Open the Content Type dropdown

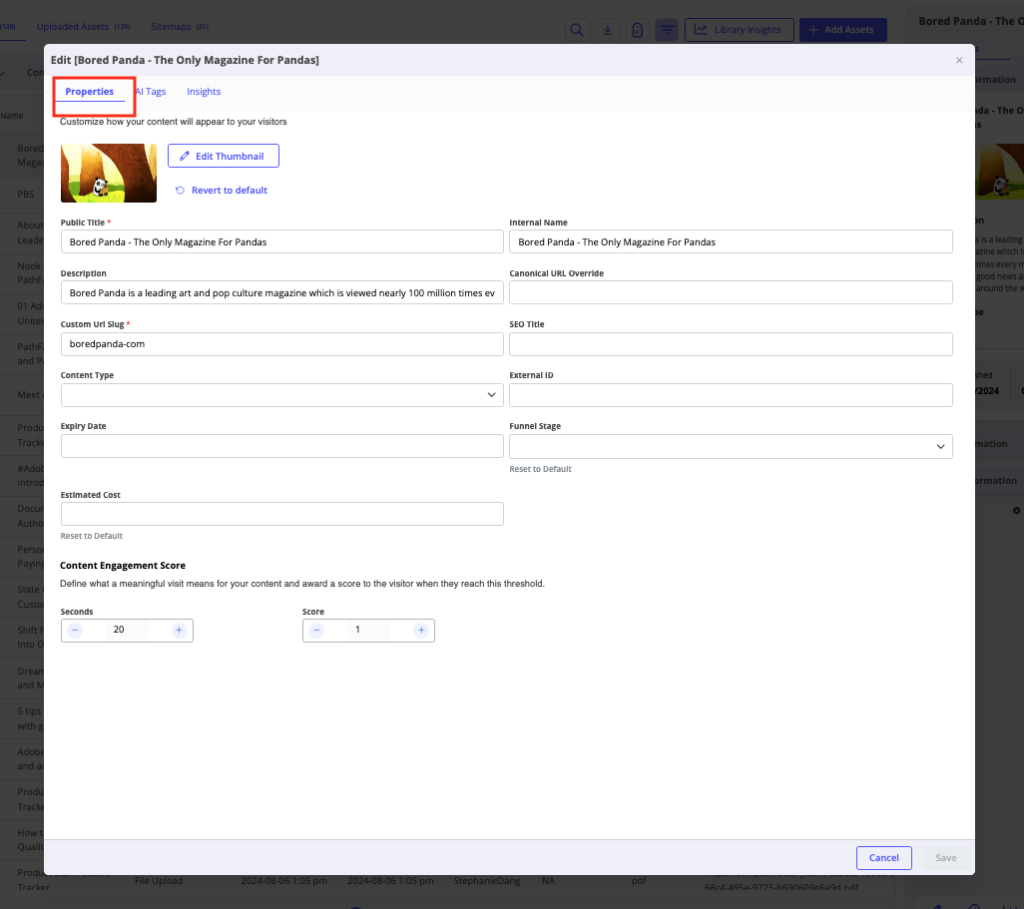[282, 395]
